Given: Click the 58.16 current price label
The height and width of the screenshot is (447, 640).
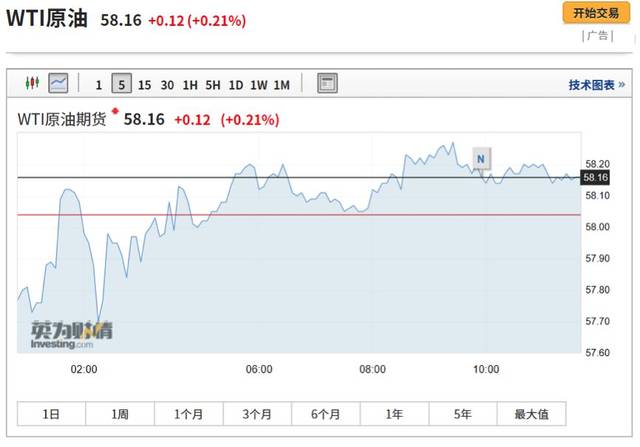Looking at the screenshot, I should 596,177.
